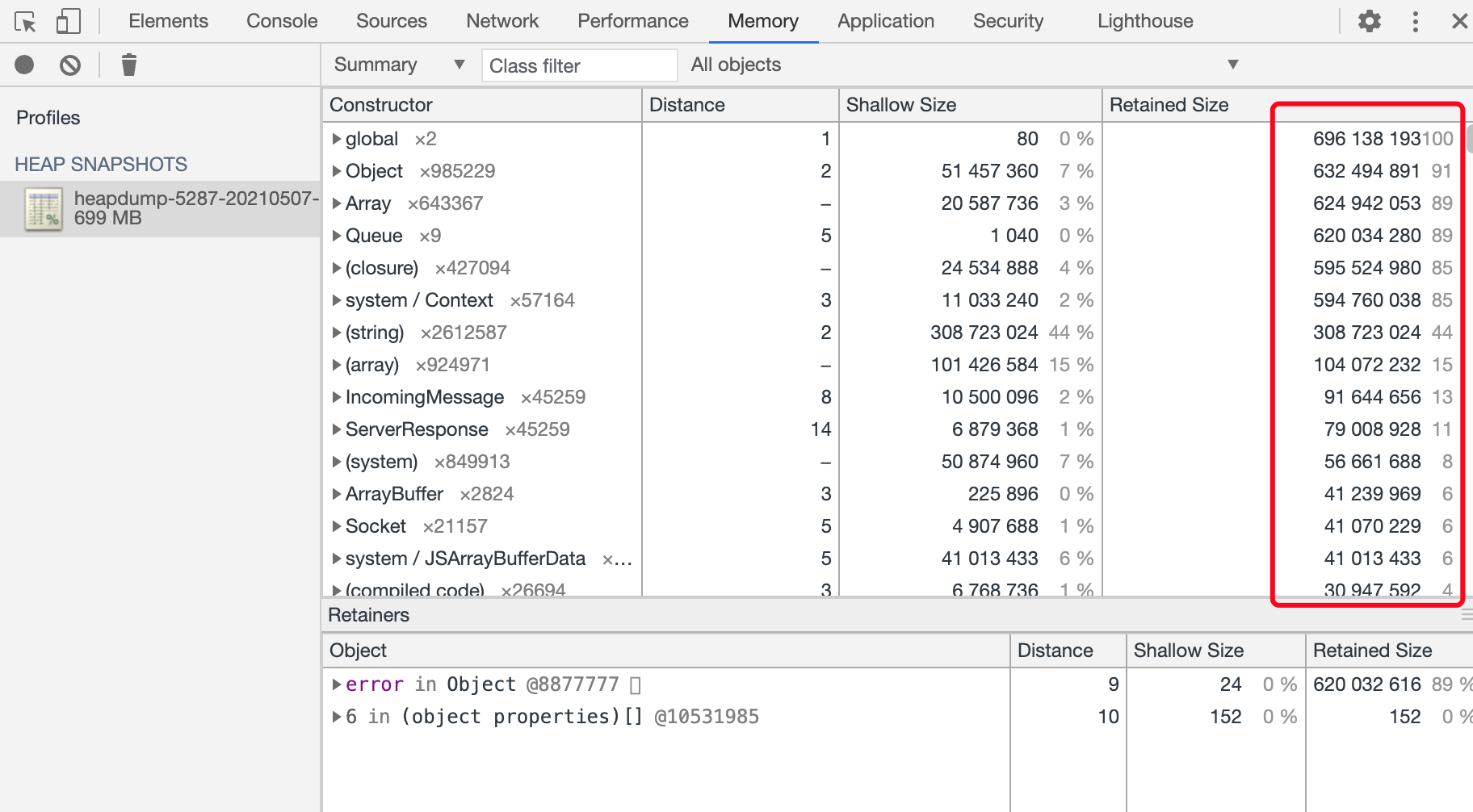Expand the error in Object retainer

[337, 684]
